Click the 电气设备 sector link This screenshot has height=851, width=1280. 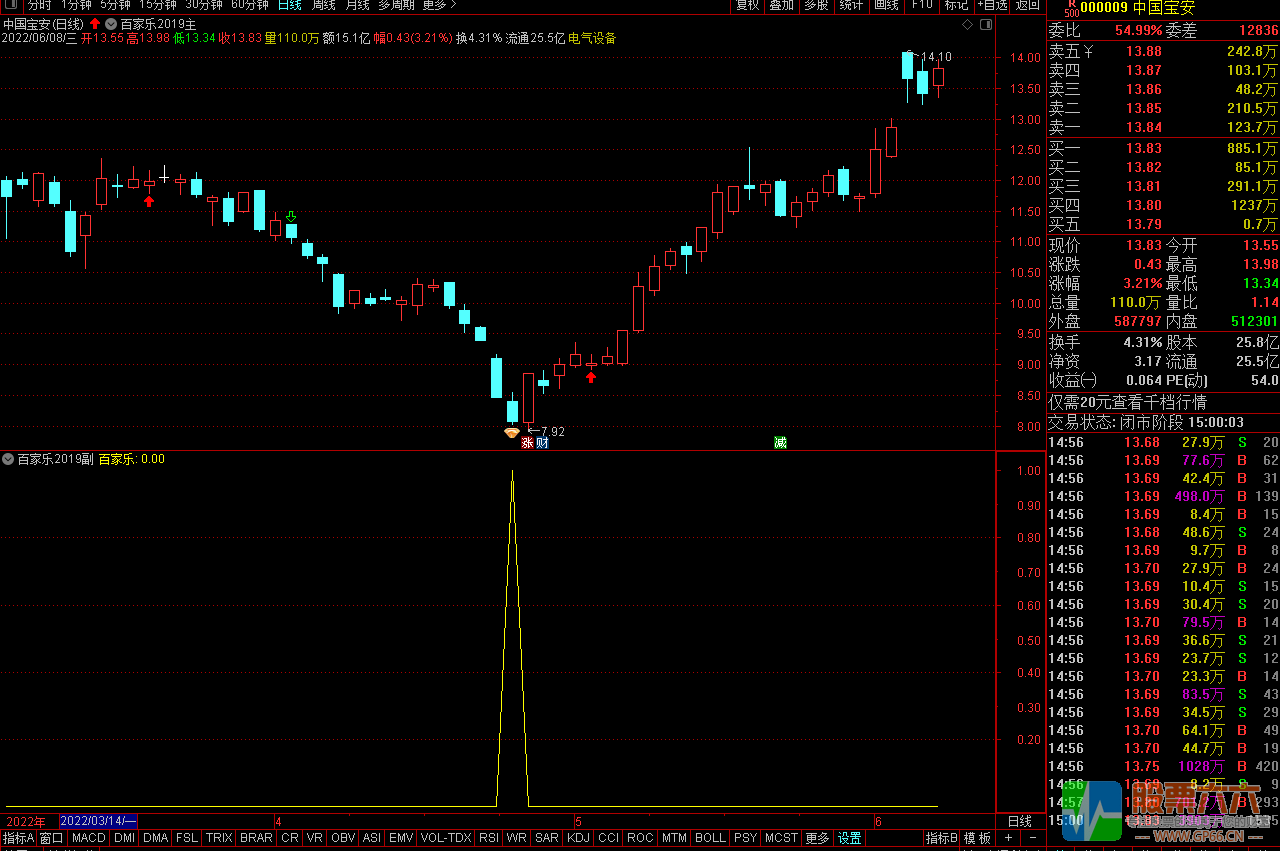(592, 38)
